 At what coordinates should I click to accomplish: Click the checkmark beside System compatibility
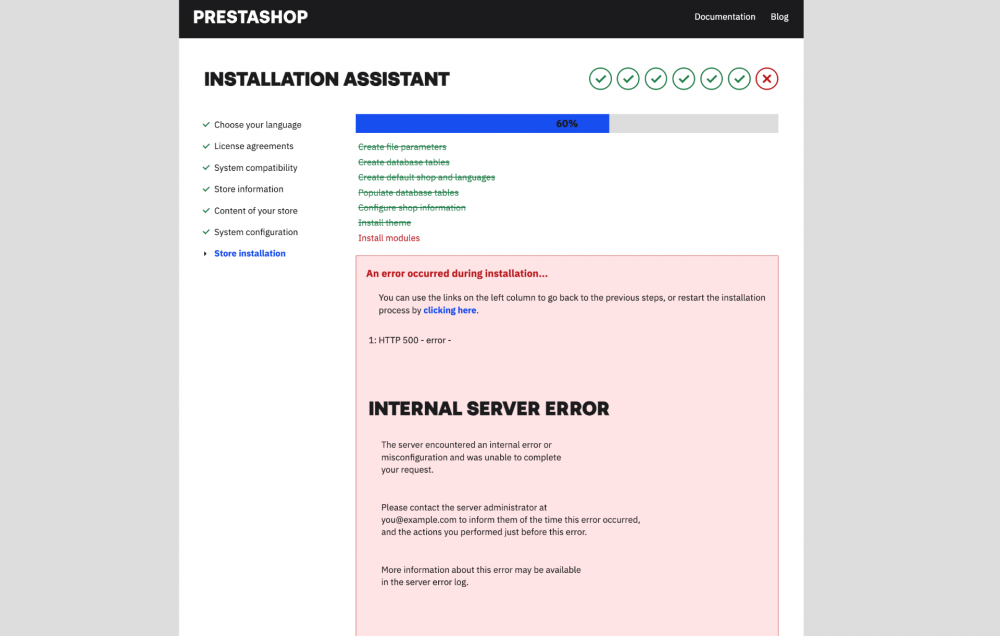pyautogui.click(x=205, y=167)
